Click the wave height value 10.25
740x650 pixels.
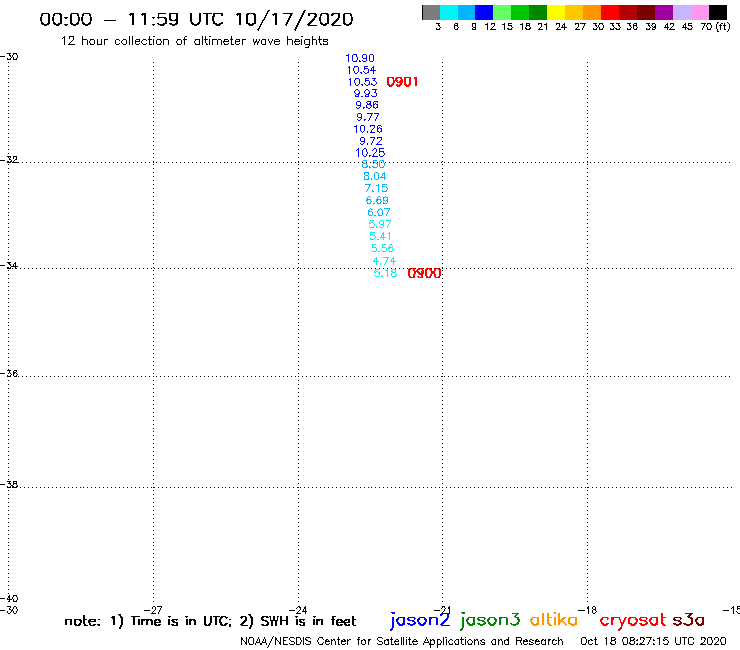click(370, 153)
